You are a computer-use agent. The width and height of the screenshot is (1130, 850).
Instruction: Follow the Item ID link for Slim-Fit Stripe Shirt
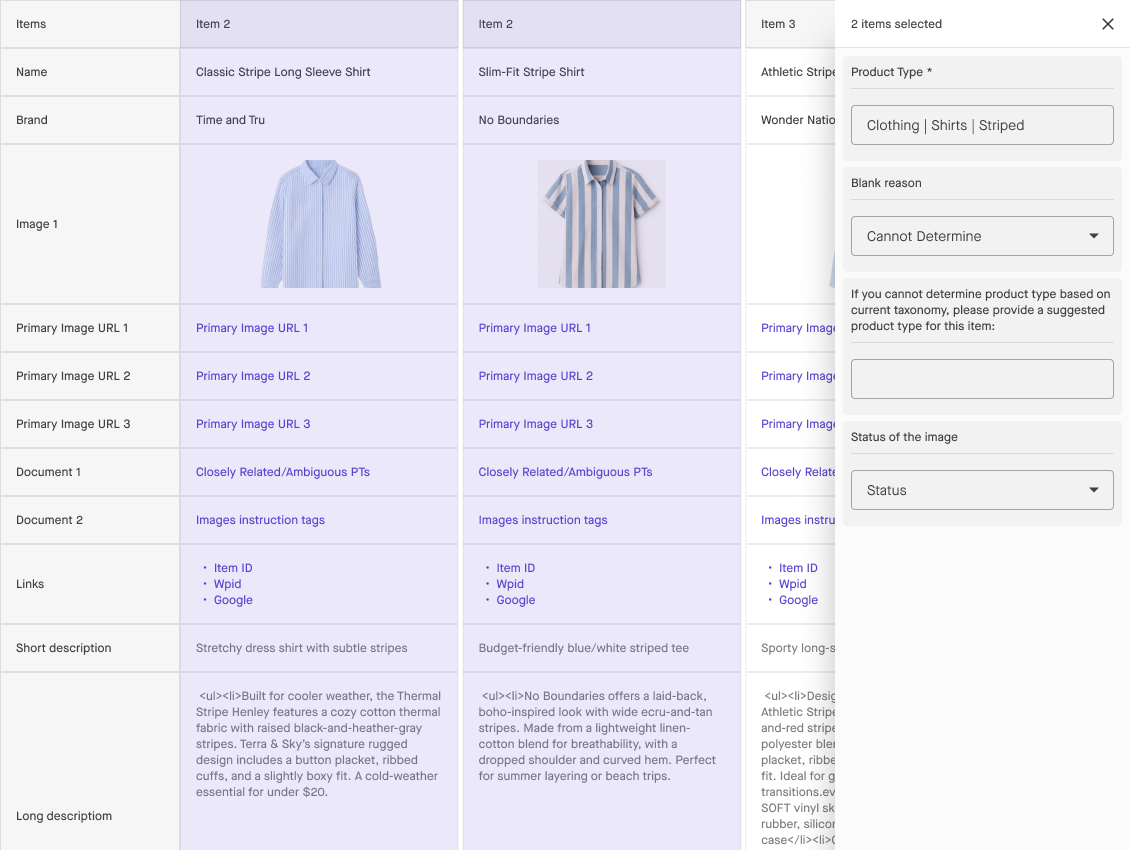click(x=515, y=568)
